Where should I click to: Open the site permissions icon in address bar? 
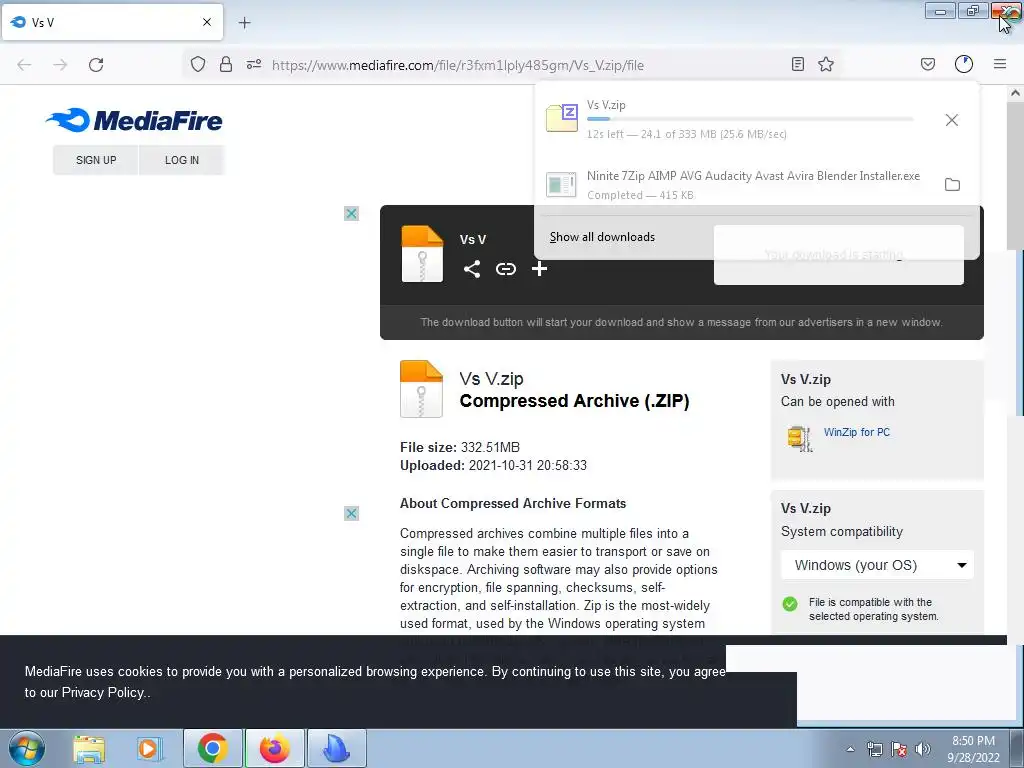[x=253, y=64]
